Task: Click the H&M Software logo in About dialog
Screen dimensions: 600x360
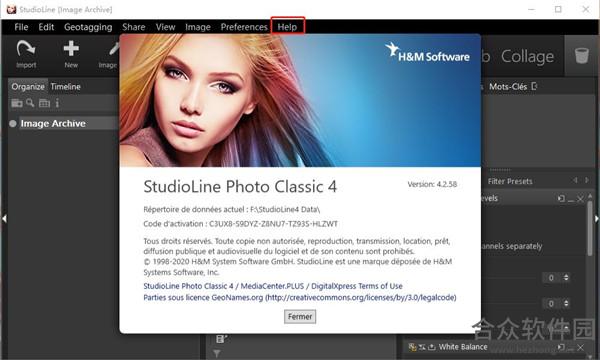Action: point(427,53)
